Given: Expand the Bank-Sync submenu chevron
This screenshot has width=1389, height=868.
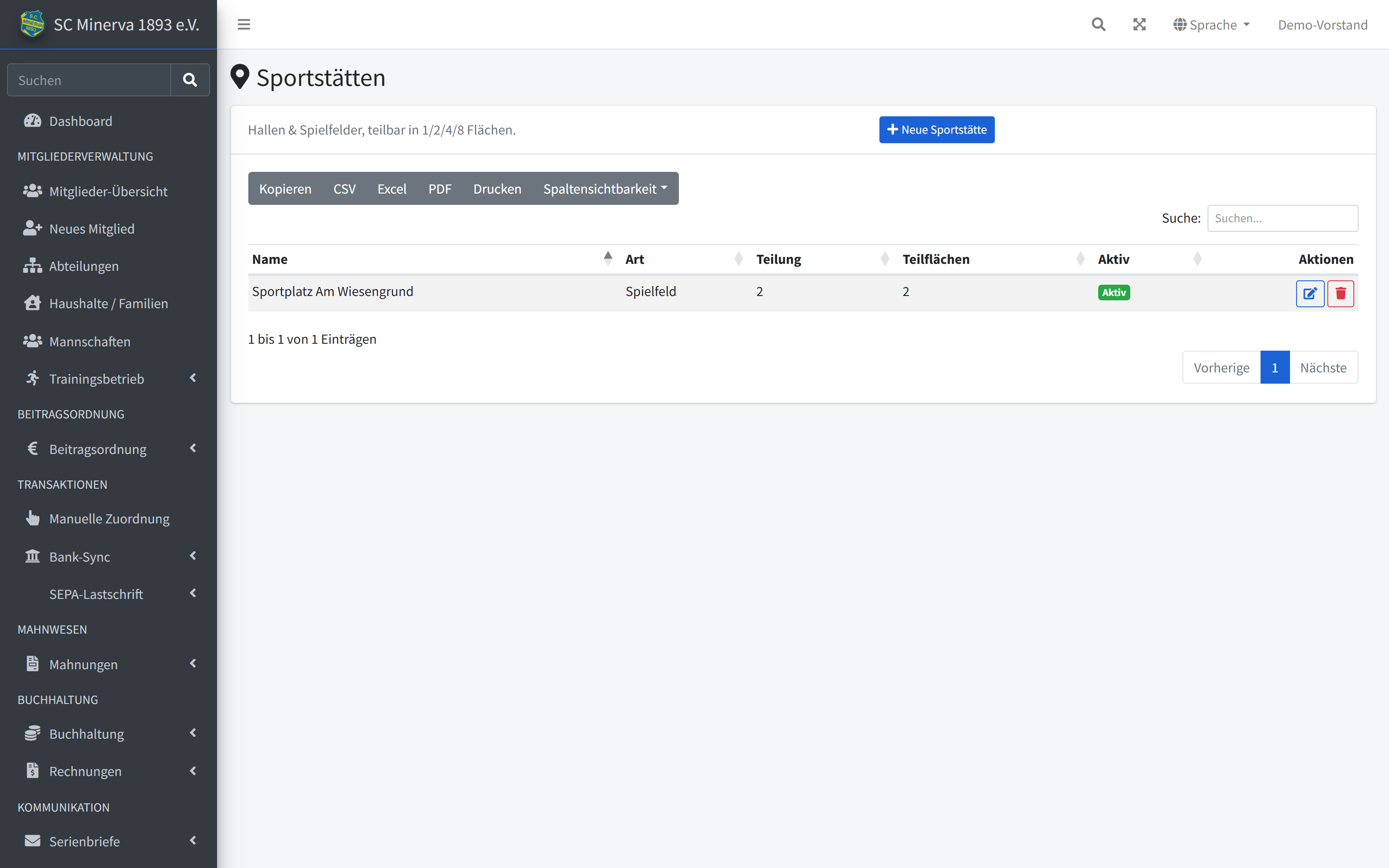Looking at the screenshot, I should pos(193,556).
